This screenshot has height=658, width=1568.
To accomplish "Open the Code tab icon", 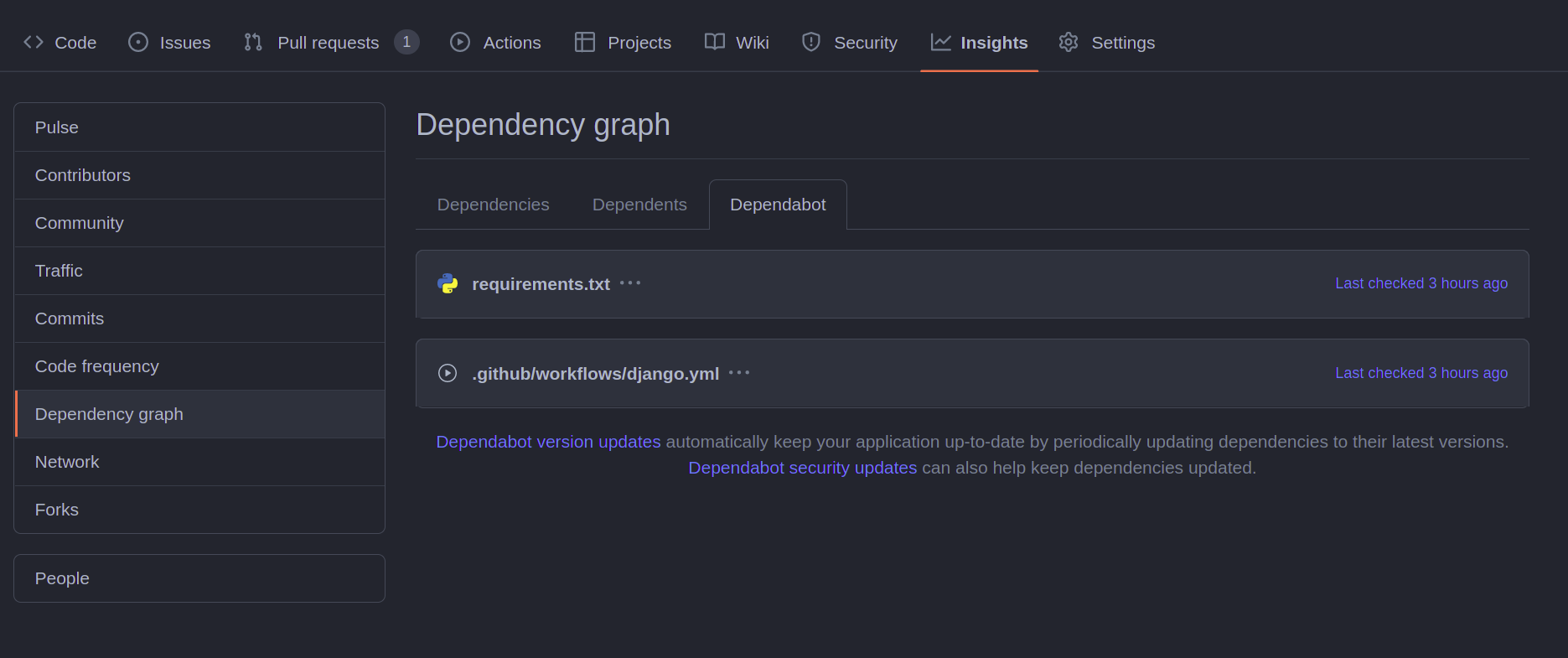I will 34,42.
